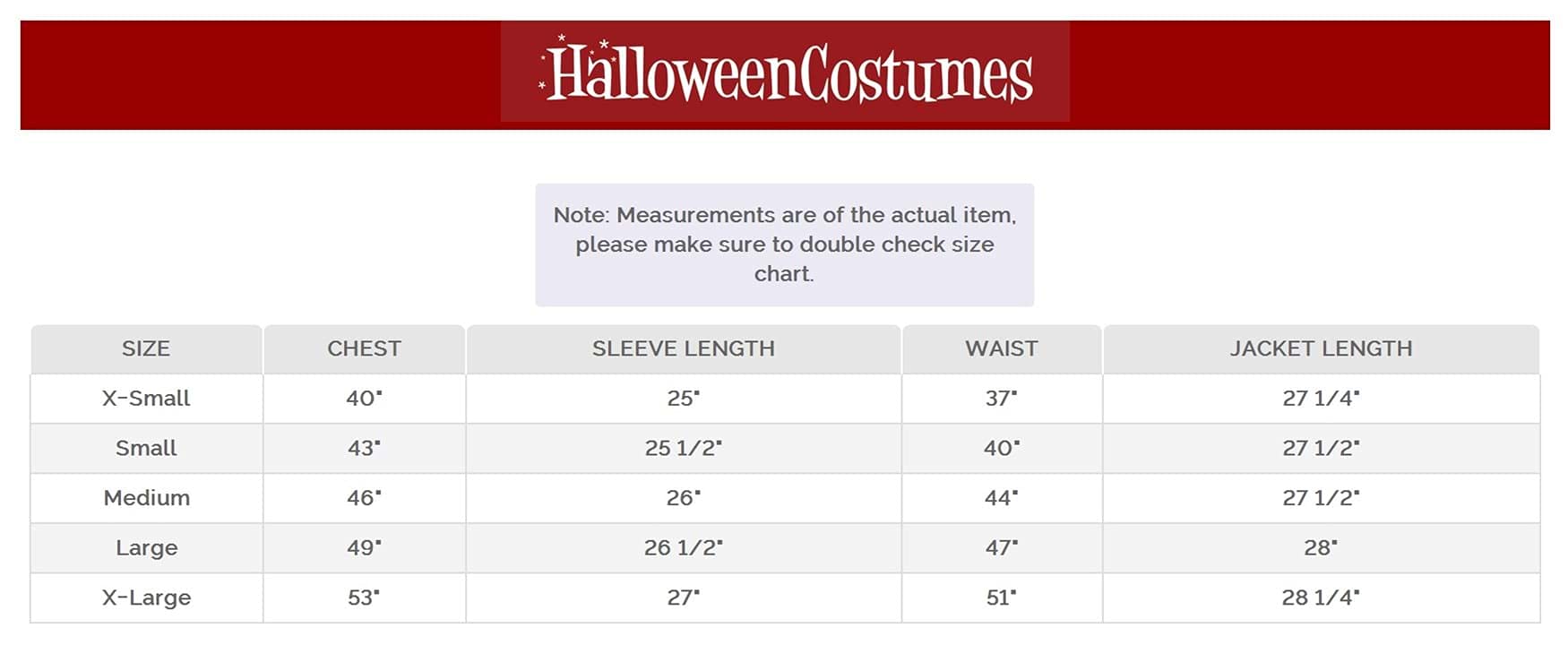Select the JACKET LENGTH column header
1568x653 pixels.
[1320, 348]
